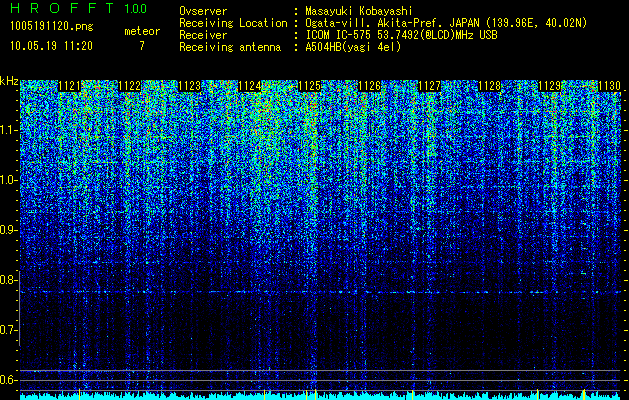Click the HROFFT title text
The width and height of the screenshot is (629, 400).
pos(62,8)
